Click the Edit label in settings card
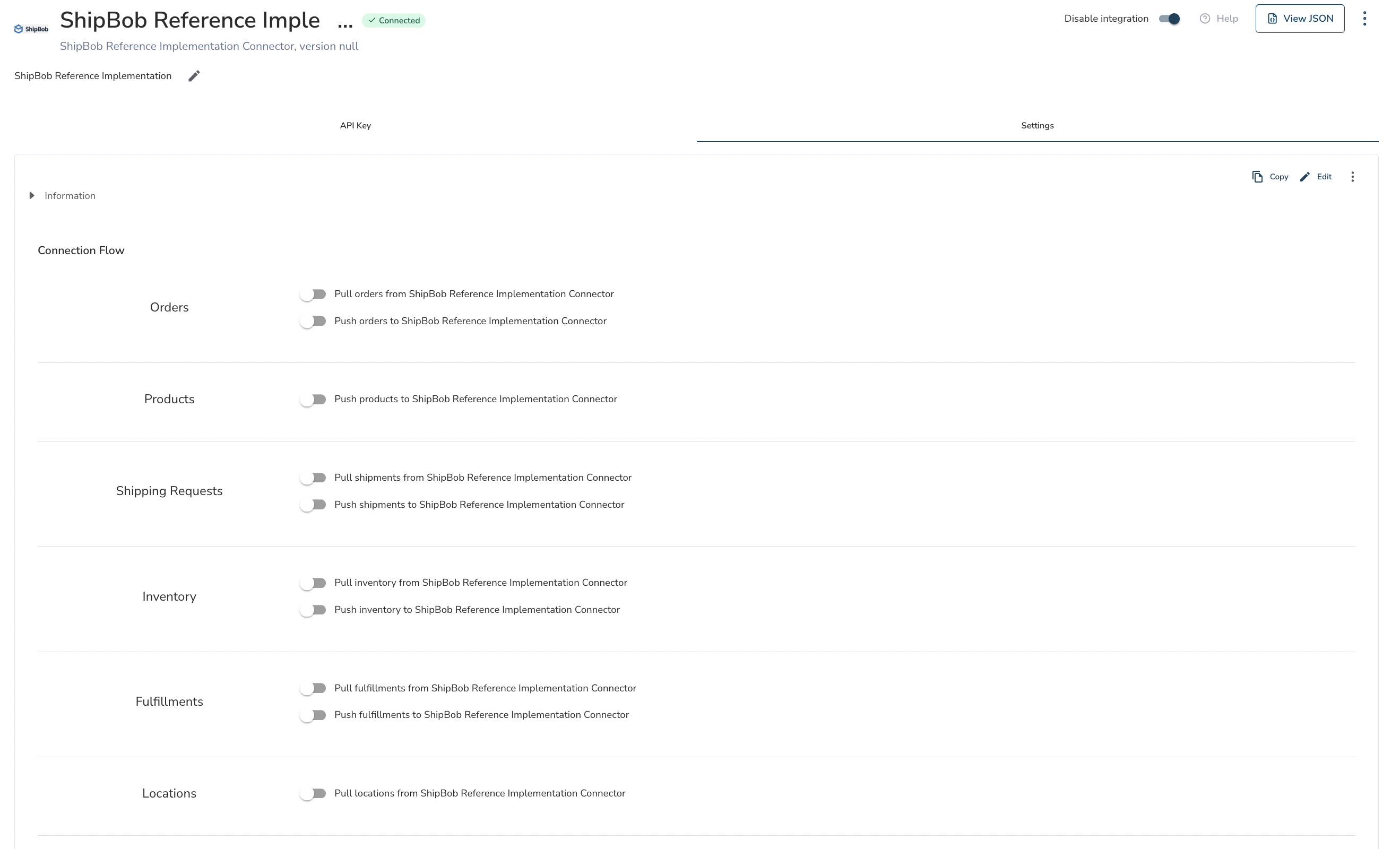This screenshot has height=849, width=1400. click(1324, 177)
